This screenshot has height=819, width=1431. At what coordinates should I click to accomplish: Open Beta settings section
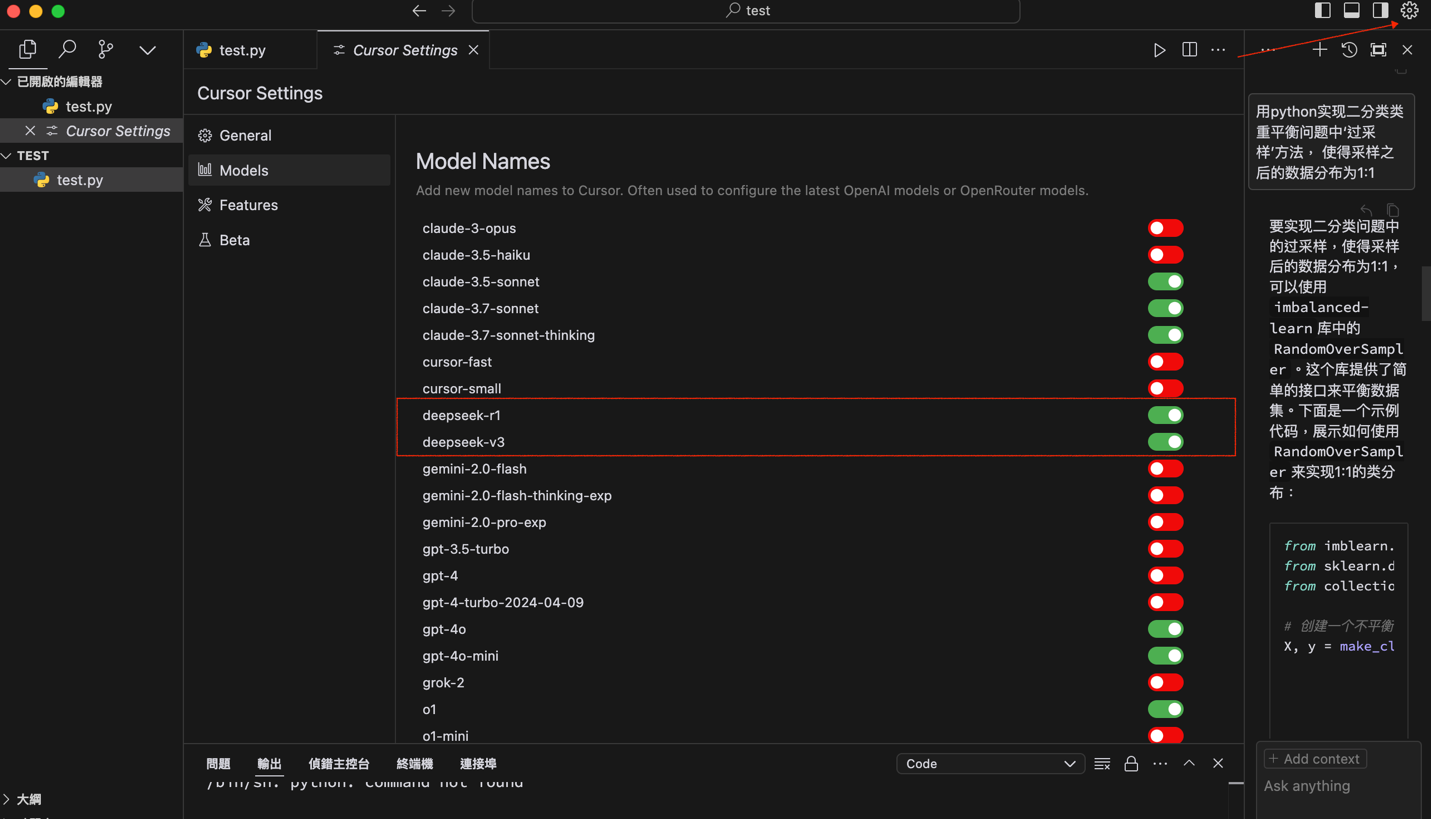coord(289,240)
